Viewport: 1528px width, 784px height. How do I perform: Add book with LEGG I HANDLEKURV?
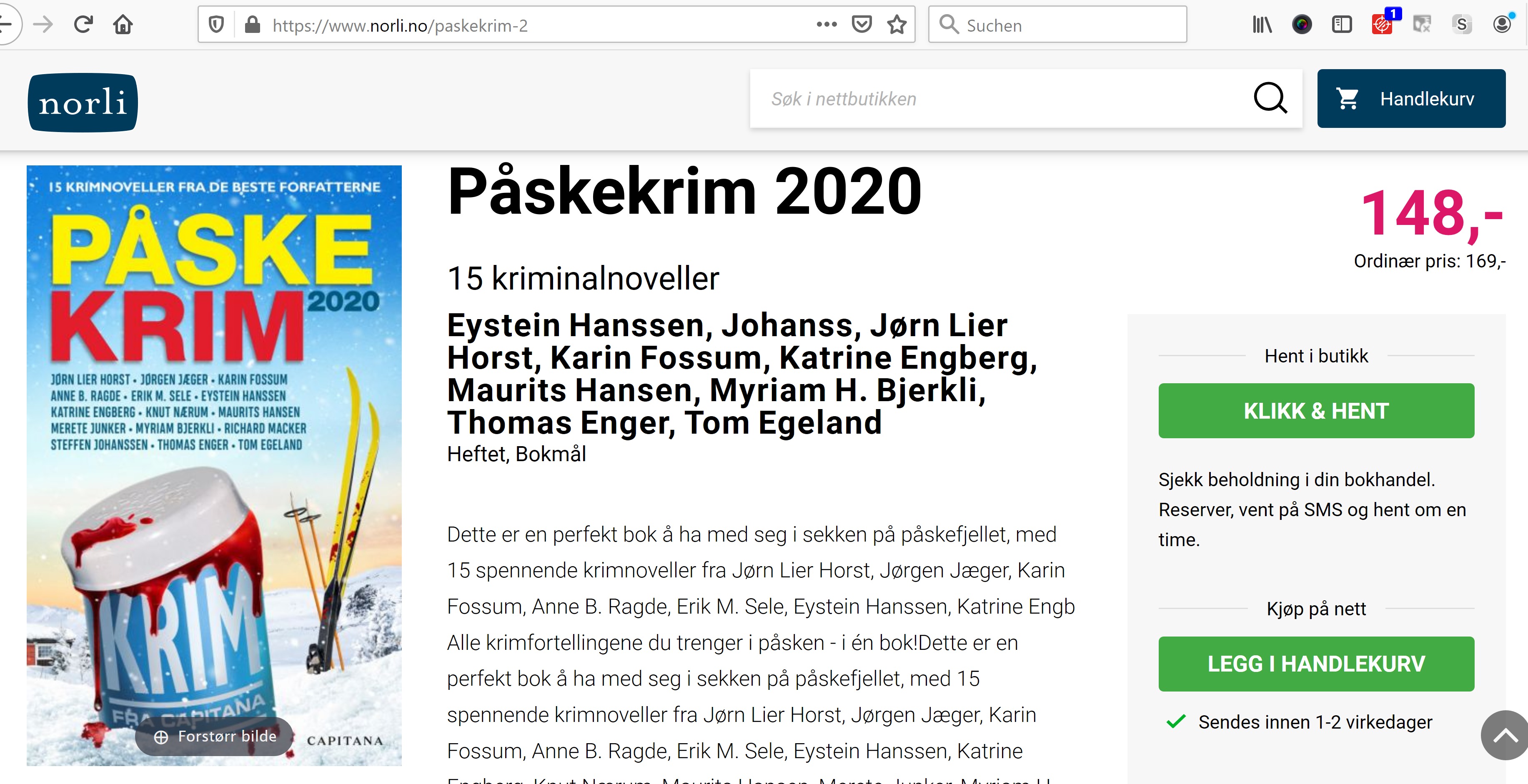(1316, 664)
